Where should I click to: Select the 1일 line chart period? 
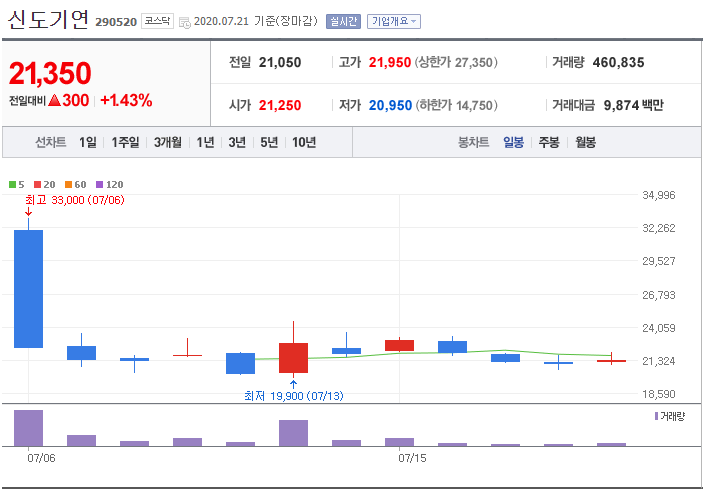87,143
